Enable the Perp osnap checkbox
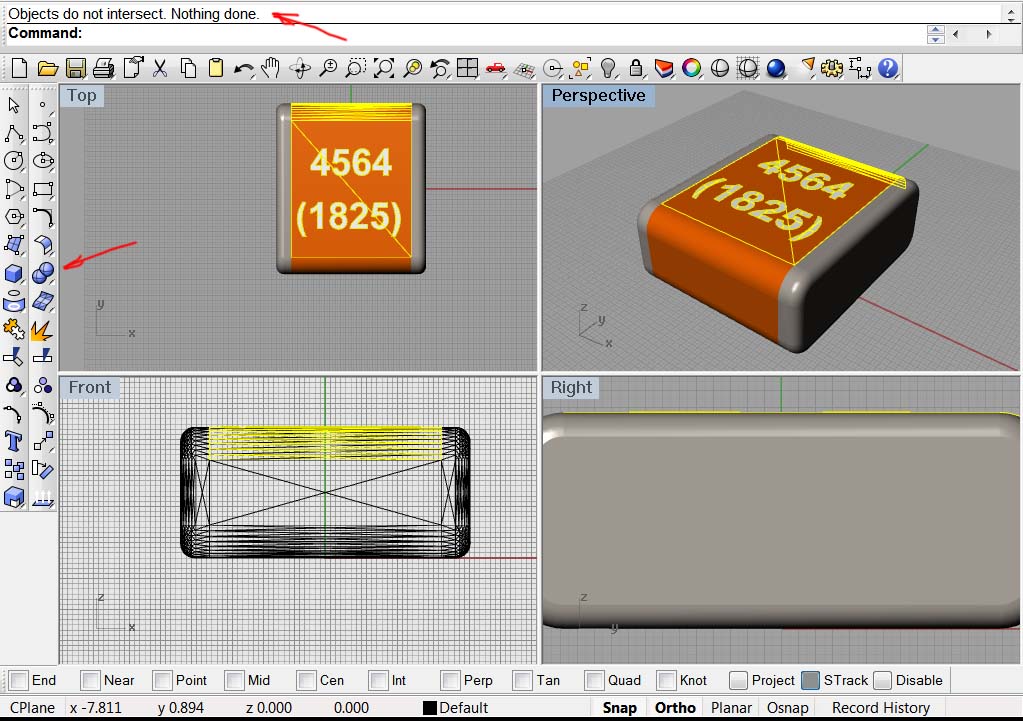Screen dimensions: 1023x721 pyautogui.click(x=450, y=681)
